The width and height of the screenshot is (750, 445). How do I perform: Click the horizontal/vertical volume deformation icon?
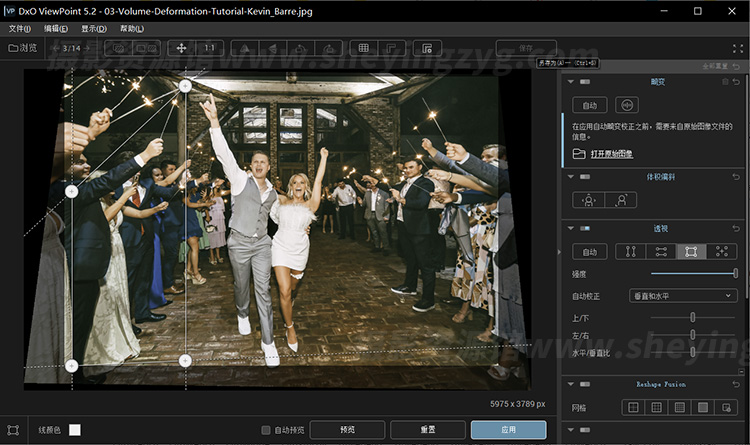(589, 200)
